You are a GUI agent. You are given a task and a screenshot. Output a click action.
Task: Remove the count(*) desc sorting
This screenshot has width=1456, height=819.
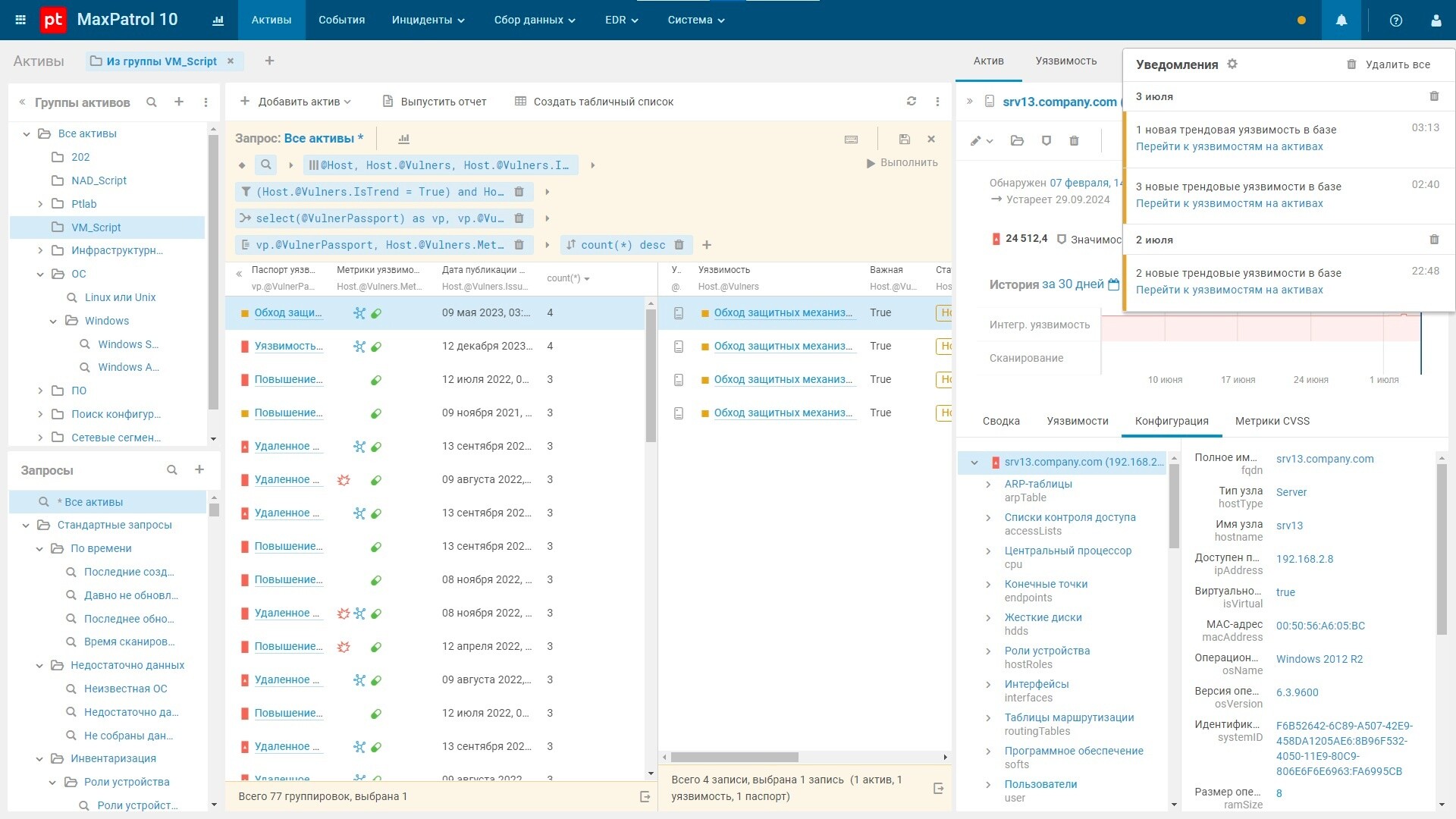click(679, 245)
